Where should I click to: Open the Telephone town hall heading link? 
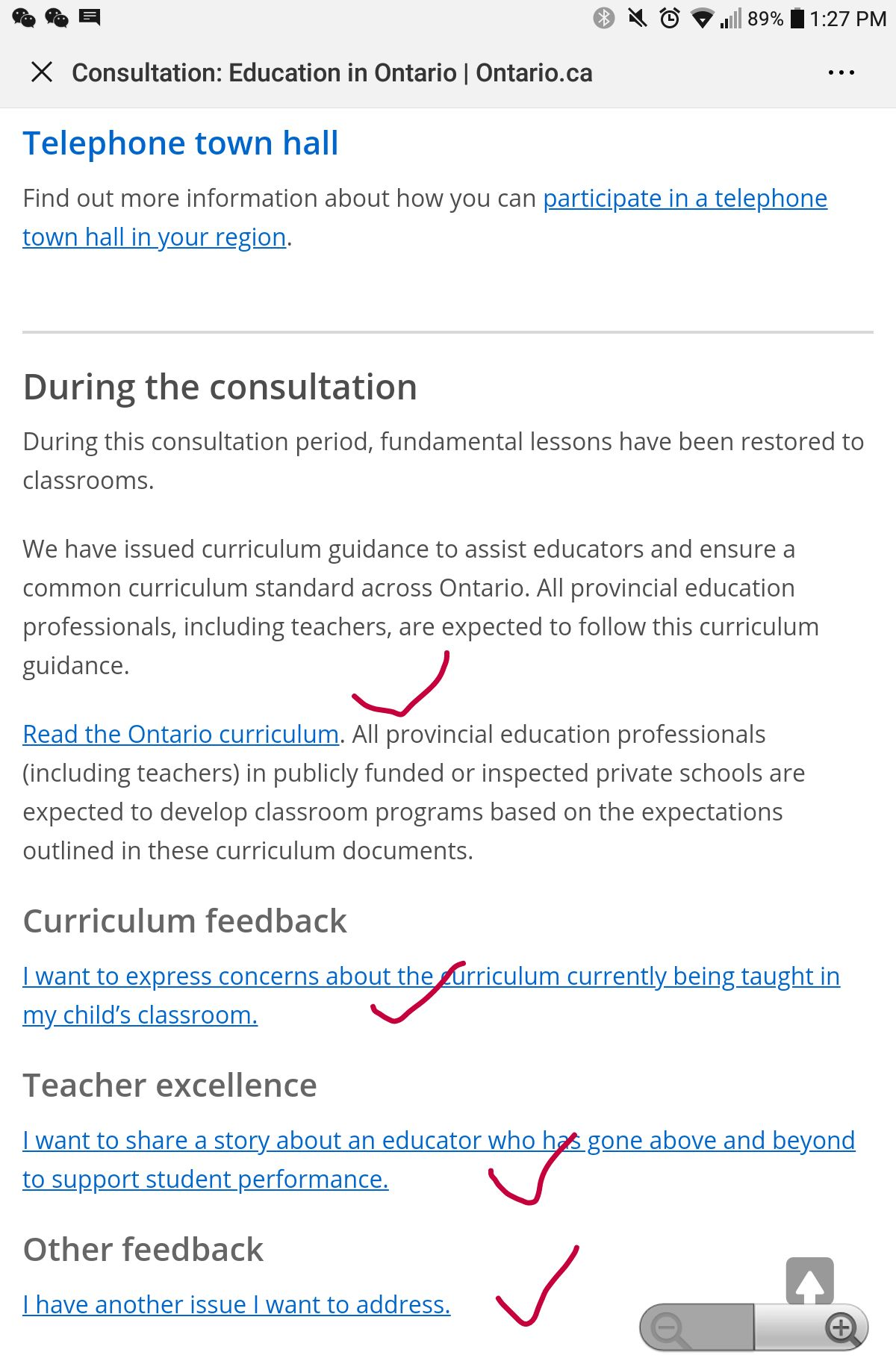[x=181, y=143]
